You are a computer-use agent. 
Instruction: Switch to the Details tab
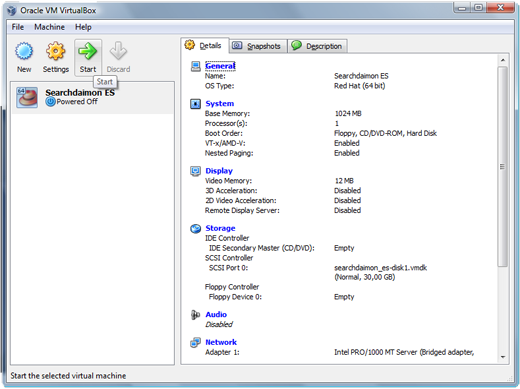tap(205, 45)
